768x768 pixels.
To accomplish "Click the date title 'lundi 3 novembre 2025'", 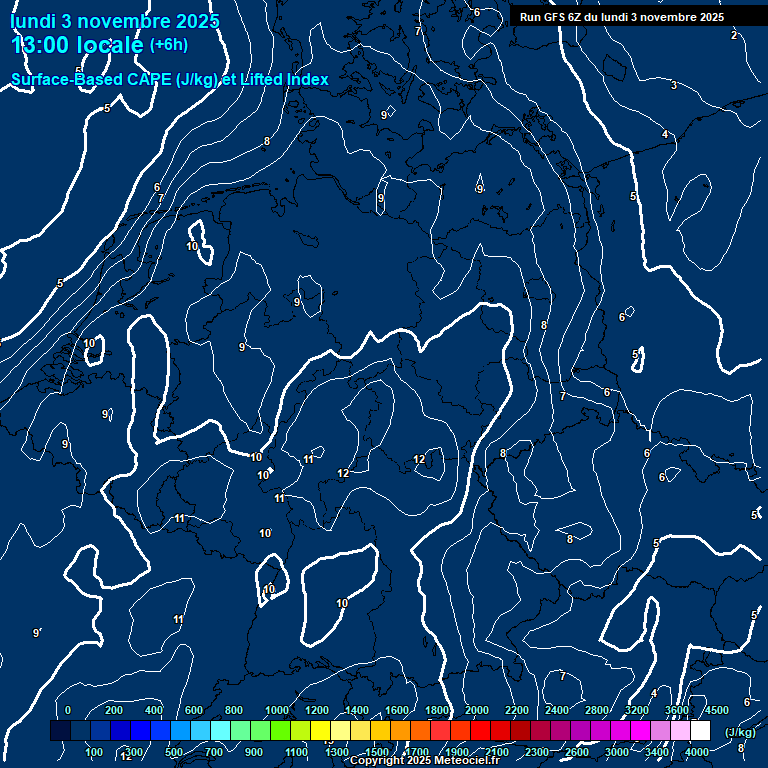I will 115,21.
